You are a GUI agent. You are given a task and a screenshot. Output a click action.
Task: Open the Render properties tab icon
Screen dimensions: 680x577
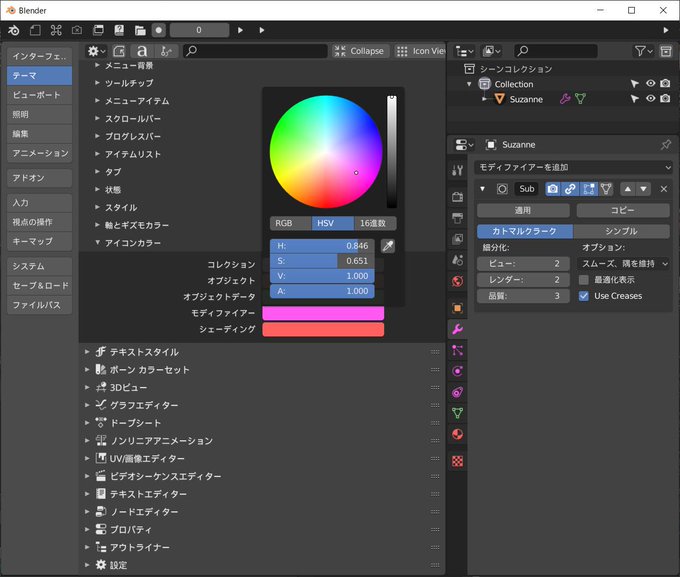pyautogui.click(x=457, y=197)
